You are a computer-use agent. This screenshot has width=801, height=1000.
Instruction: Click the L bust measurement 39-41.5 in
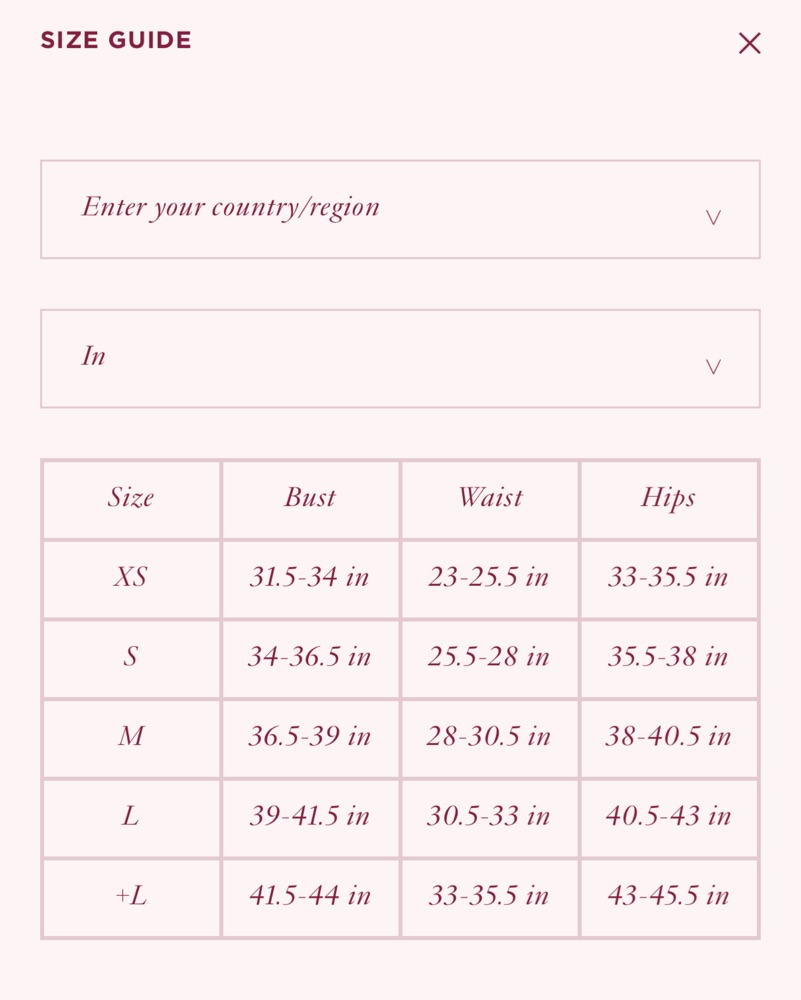tap(310, 816)
